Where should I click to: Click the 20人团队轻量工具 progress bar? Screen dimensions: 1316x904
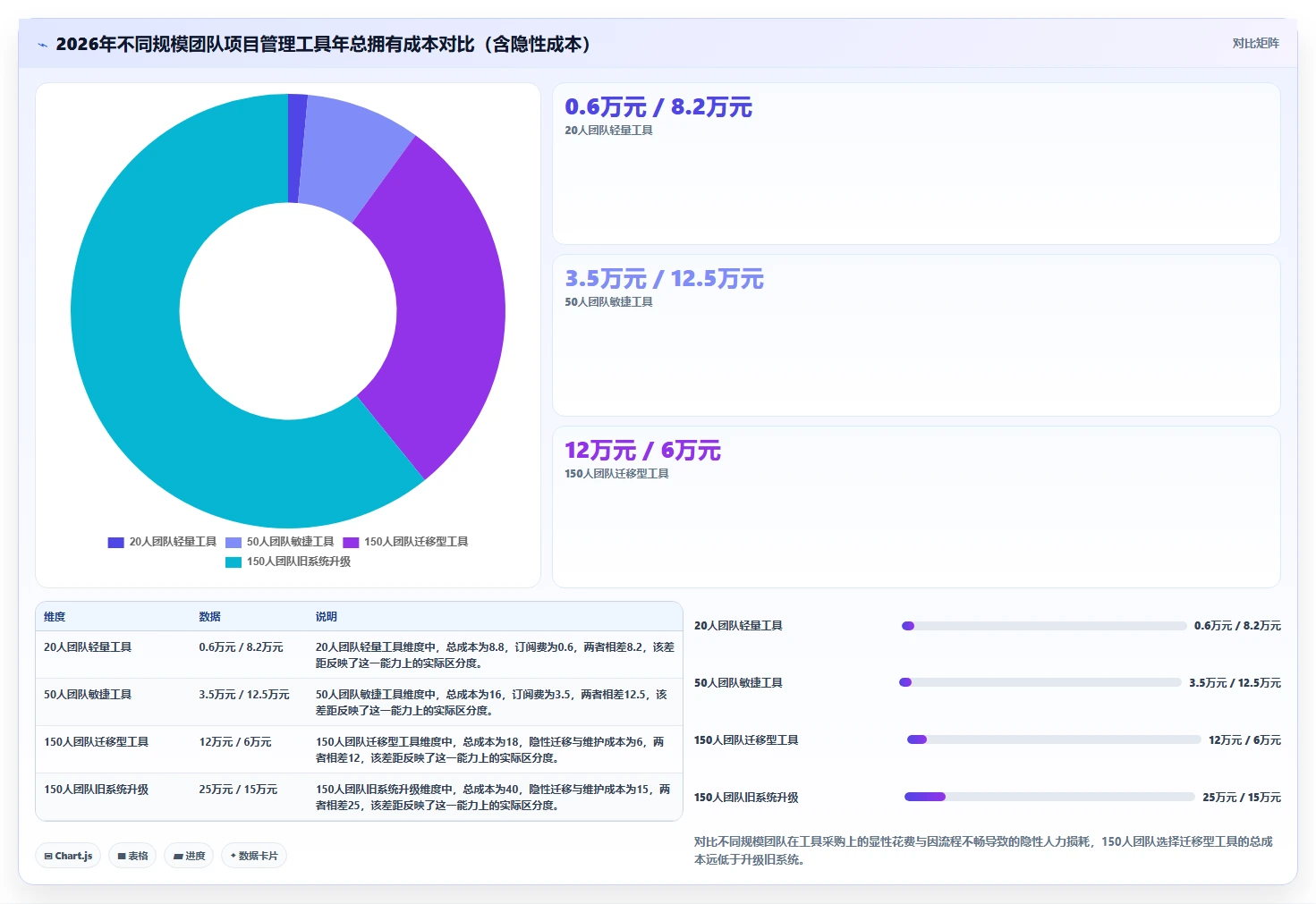[x=1044, y=626]
